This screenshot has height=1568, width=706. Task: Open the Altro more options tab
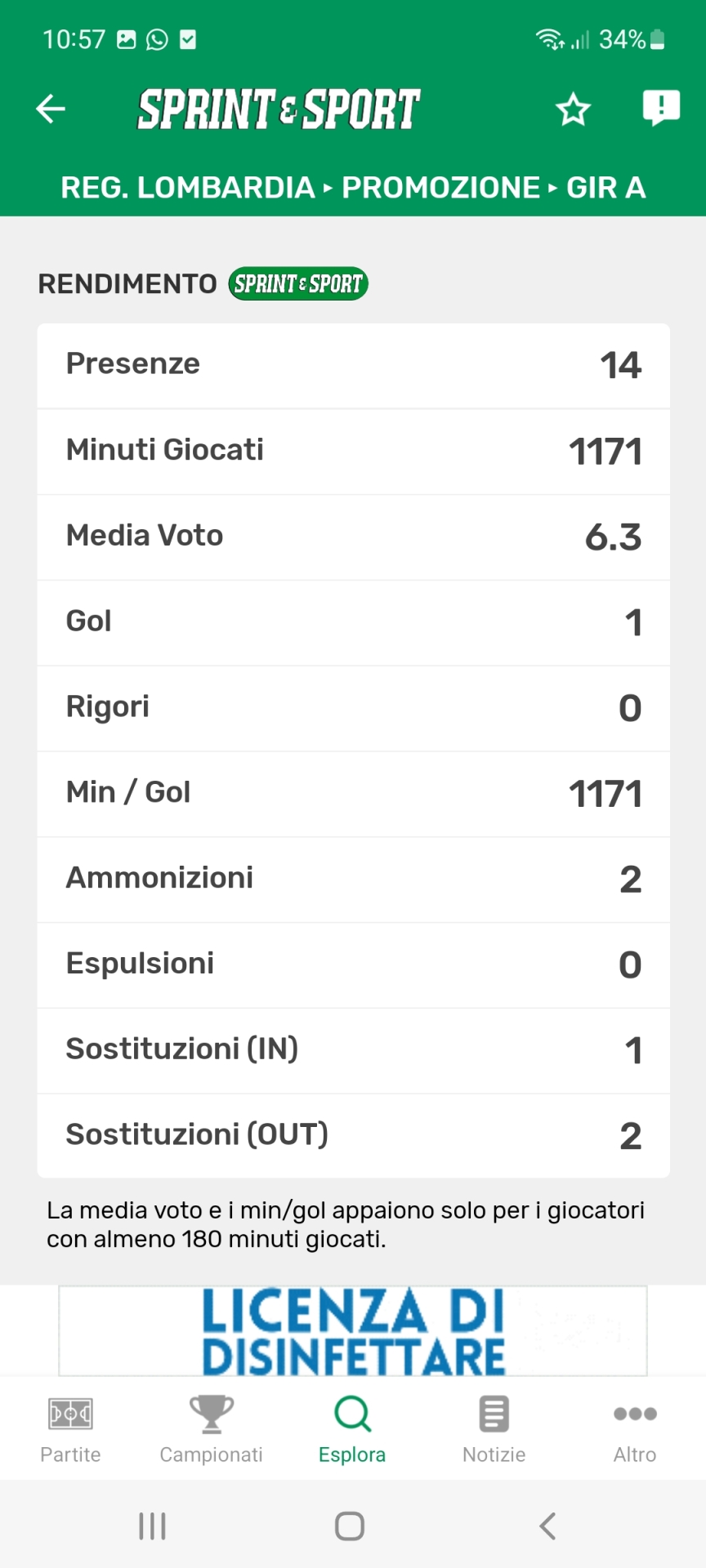(635, 1429)
